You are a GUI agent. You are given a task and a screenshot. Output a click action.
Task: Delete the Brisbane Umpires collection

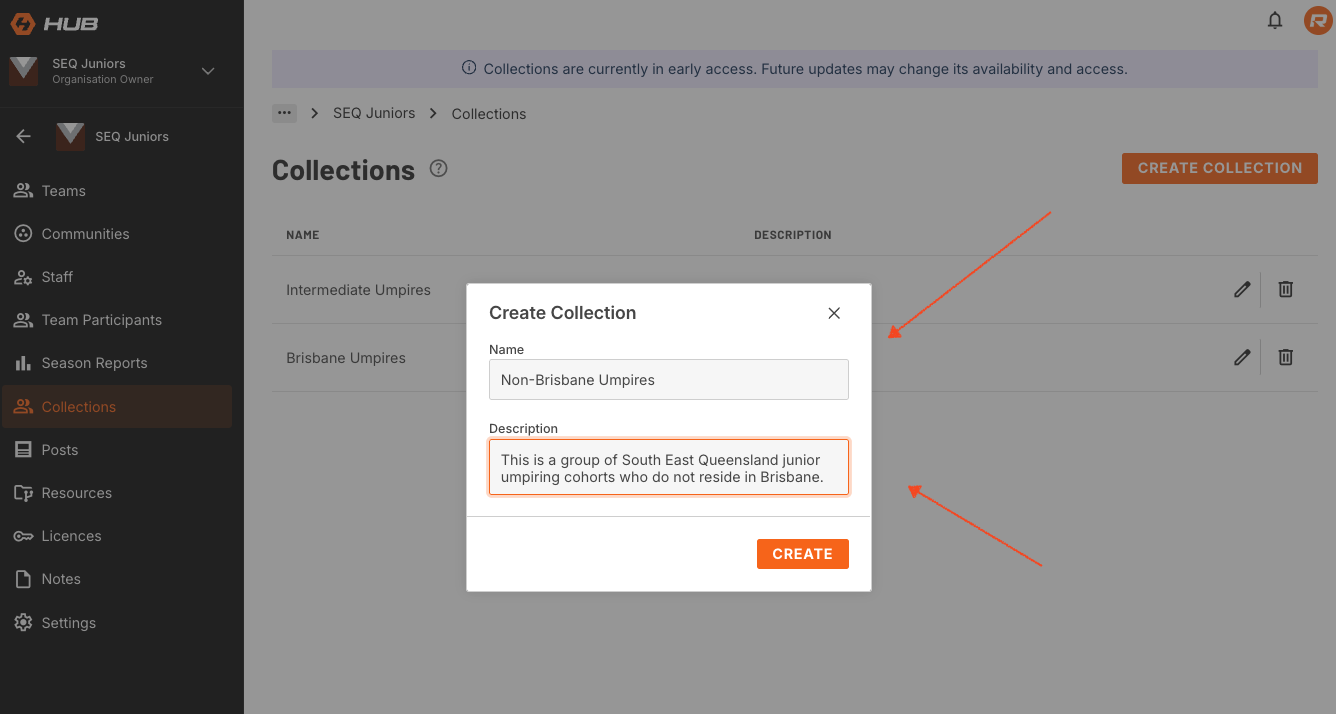[x=1286, y=358]
